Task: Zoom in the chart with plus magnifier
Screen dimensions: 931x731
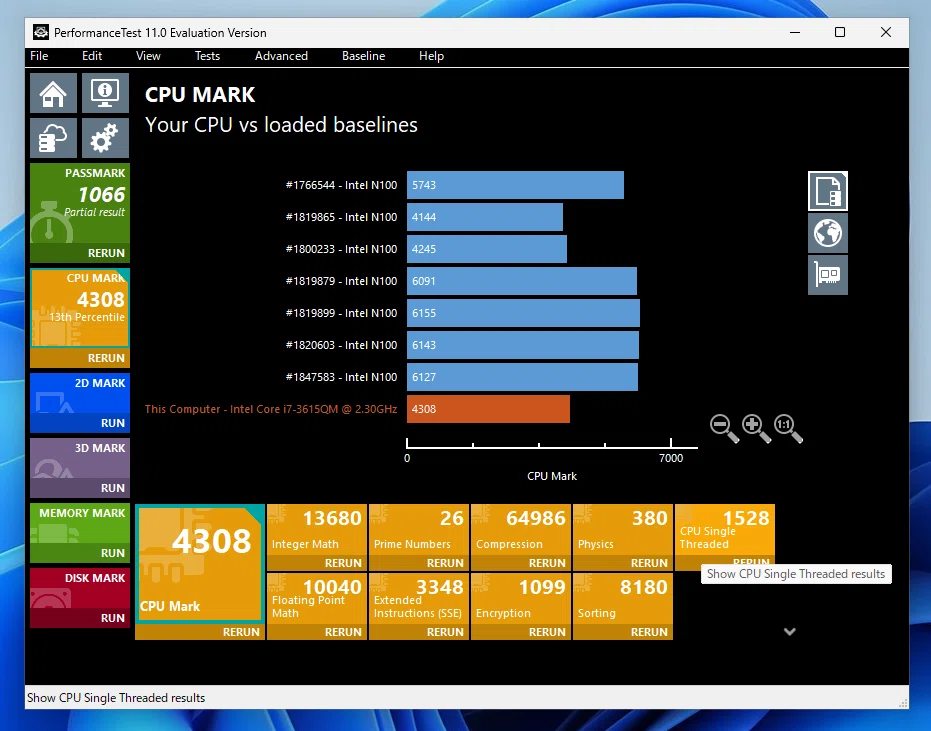Action: click(x=756, y=428)
